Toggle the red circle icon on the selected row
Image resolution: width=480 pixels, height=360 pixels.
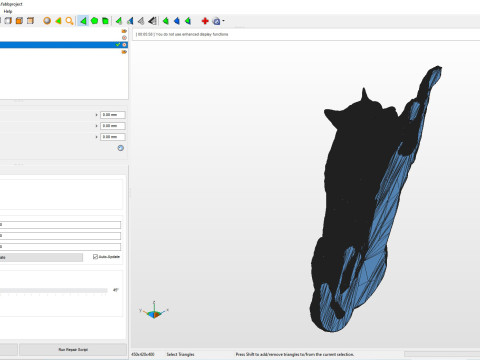[124, 45]
